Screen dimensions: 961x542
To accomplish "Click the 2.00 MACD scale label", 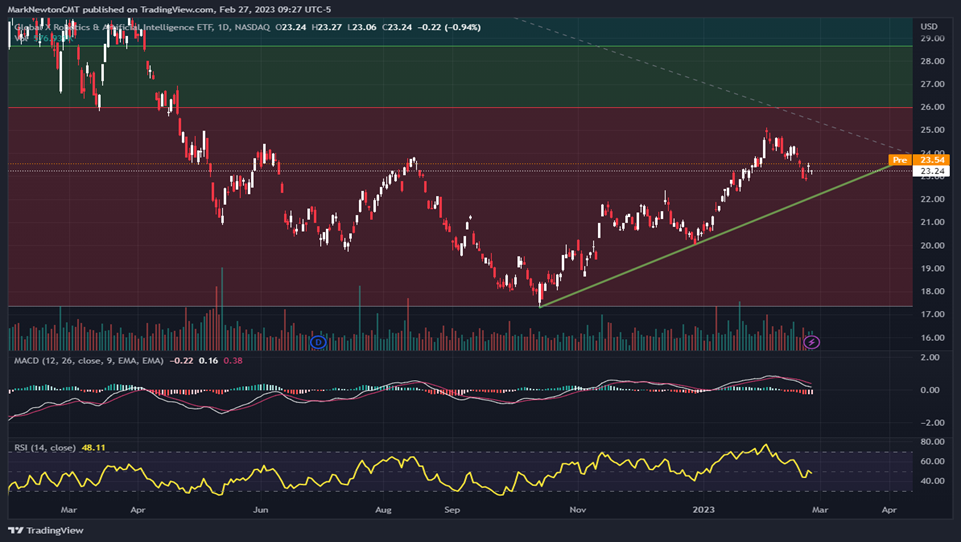I will point(930,357).
